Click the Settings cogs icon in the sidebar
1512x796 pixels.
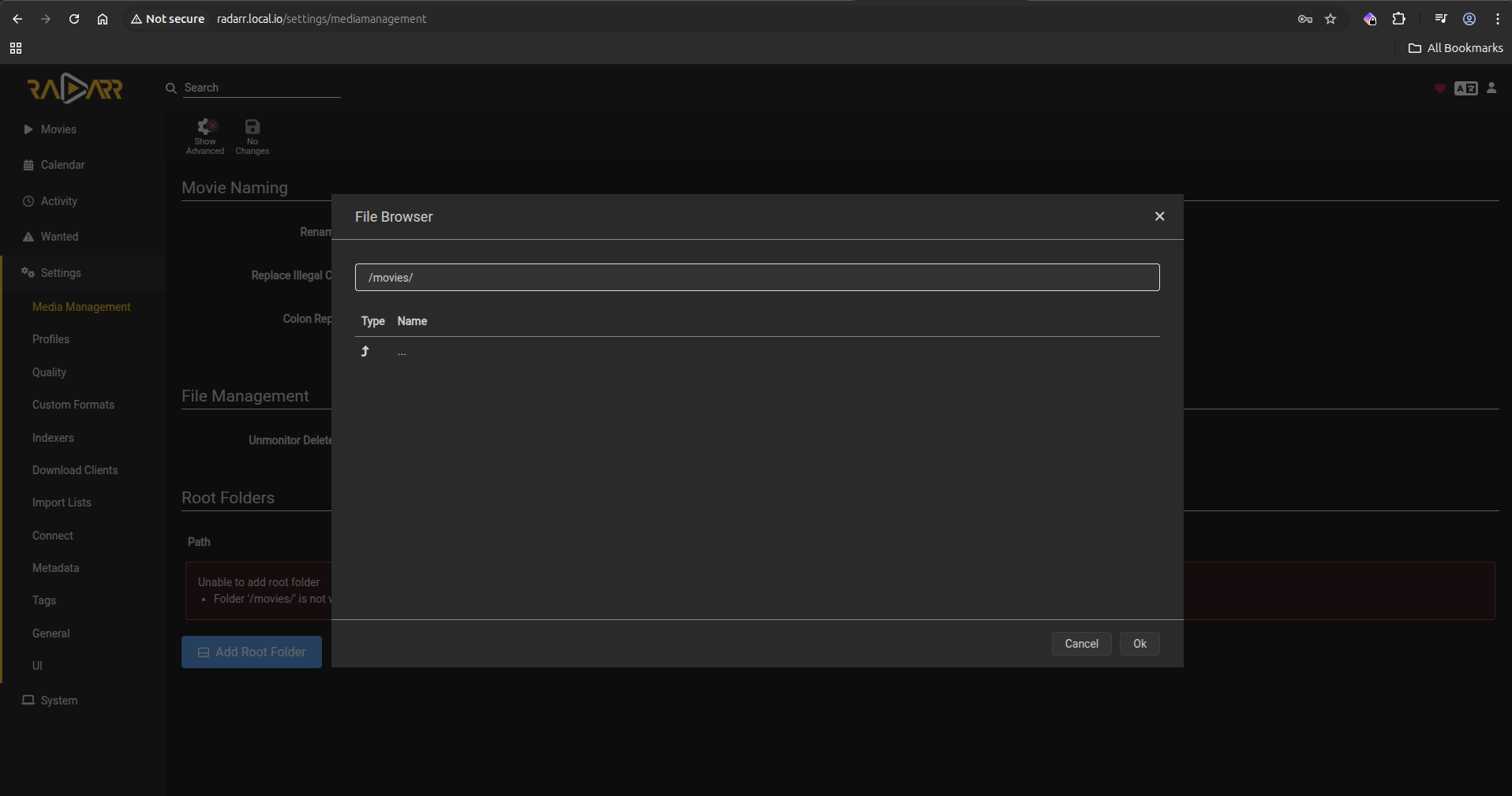28,273
